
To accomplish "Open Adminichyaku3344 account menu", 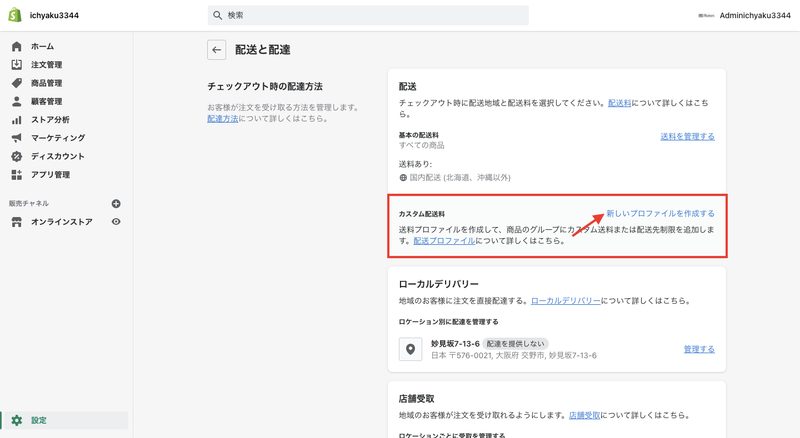I will 744,15.
